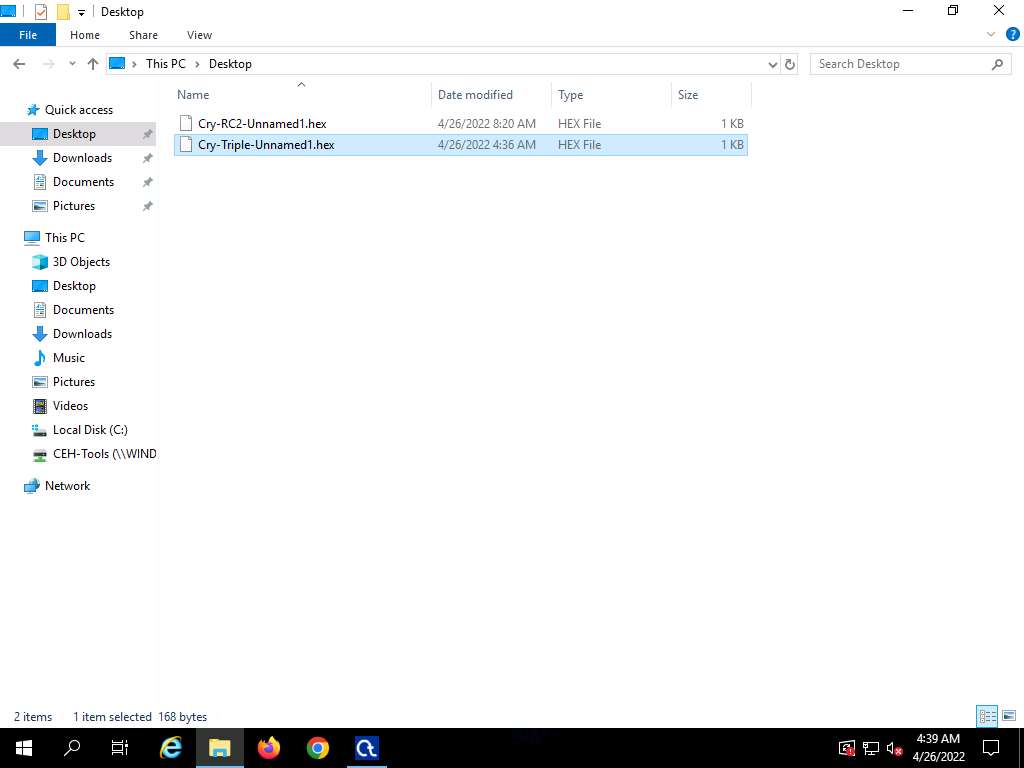Click the Properties quick access toolbar icon

(41, 12)
